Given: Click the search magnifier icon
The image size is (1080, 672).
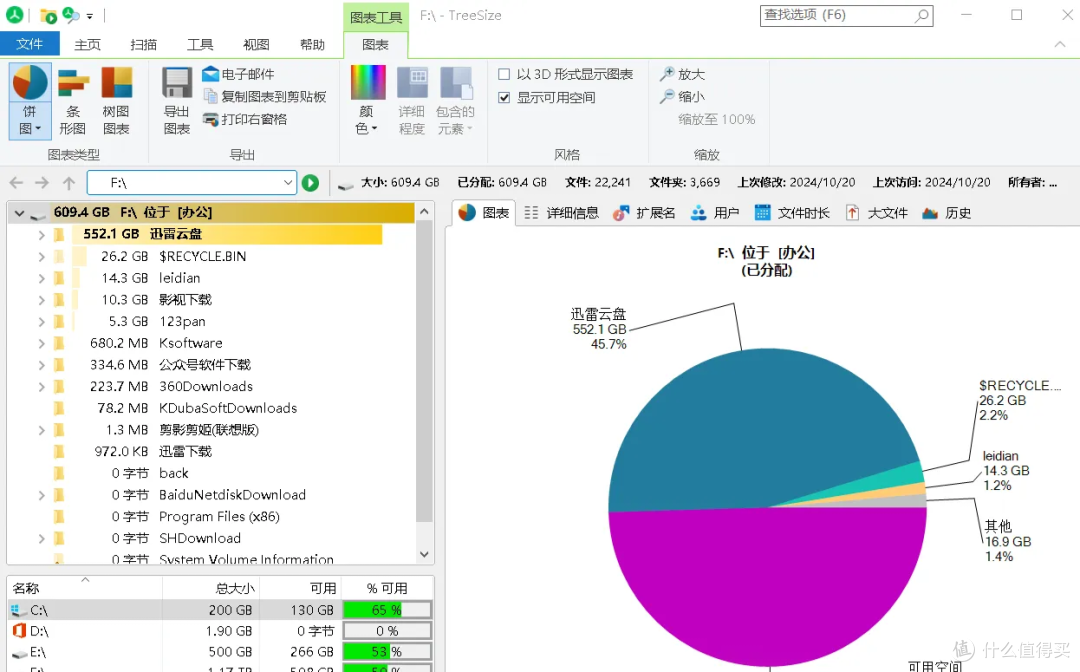Looking at the screenshot, I should pos(922,15).
